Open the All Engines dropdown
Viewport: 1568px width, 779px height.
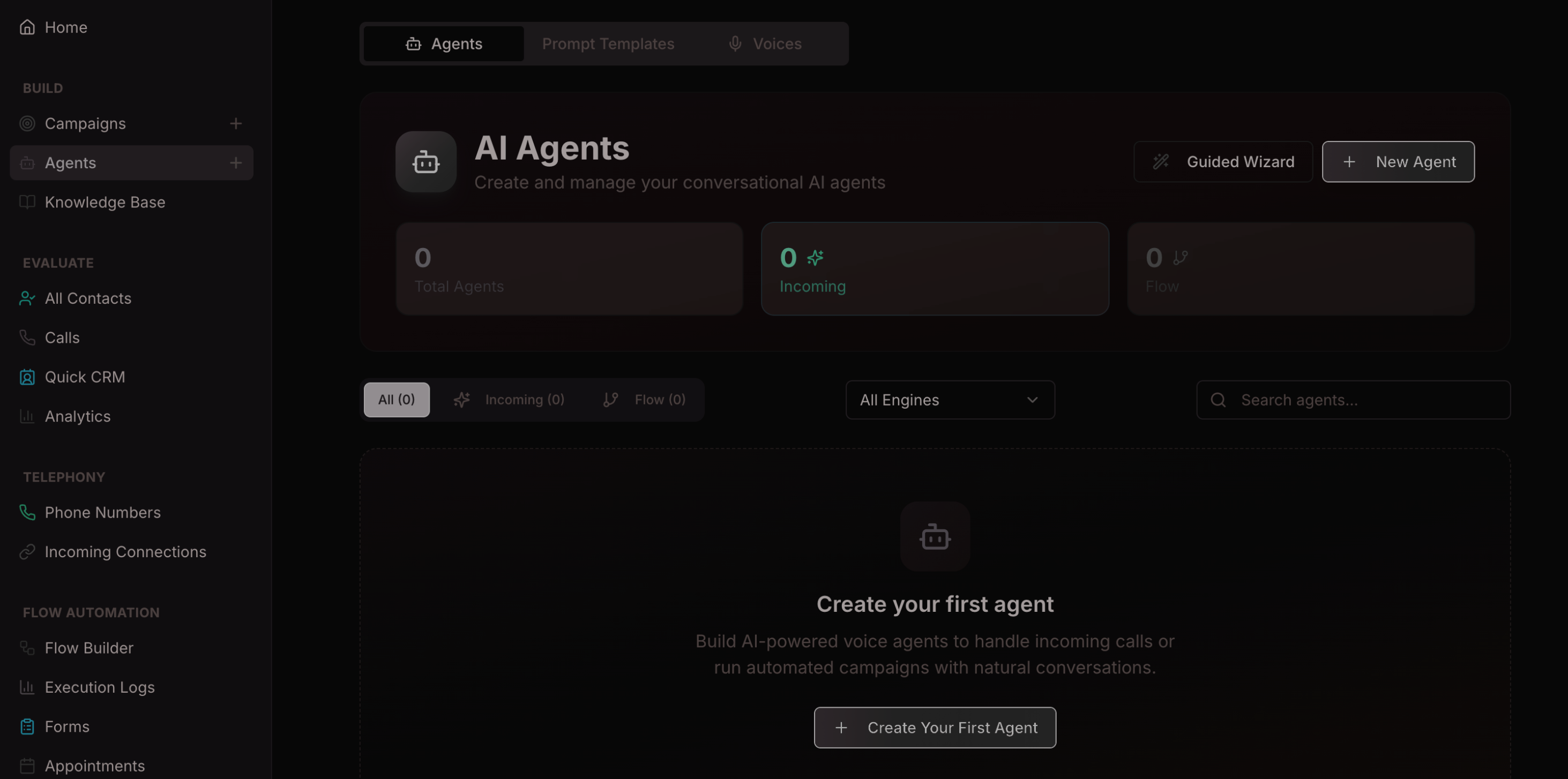tap(950, 400)
